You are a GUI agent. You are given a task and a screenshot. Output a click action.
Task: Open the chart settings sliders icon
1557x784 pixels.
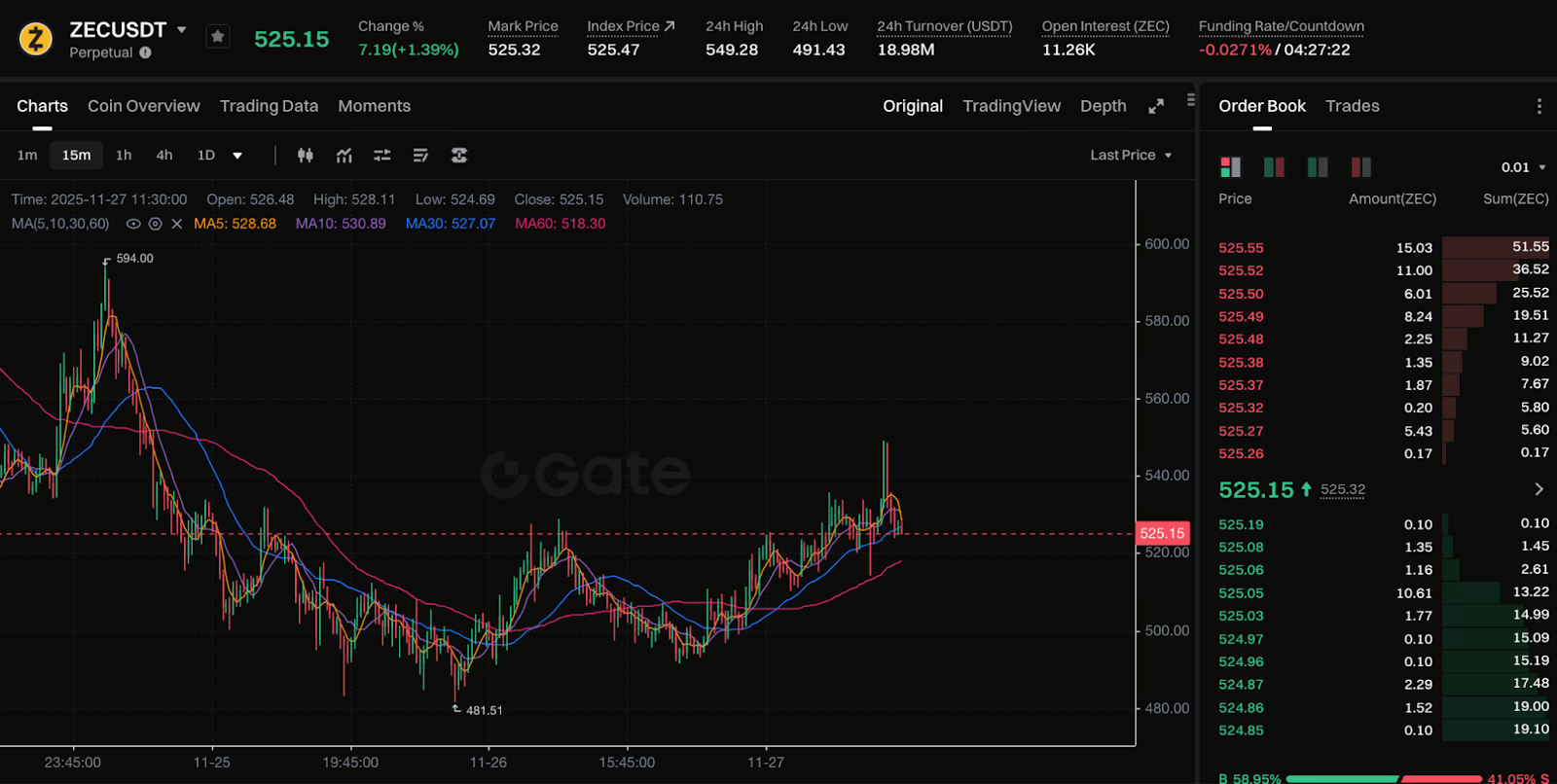click(x=382, y=156)
